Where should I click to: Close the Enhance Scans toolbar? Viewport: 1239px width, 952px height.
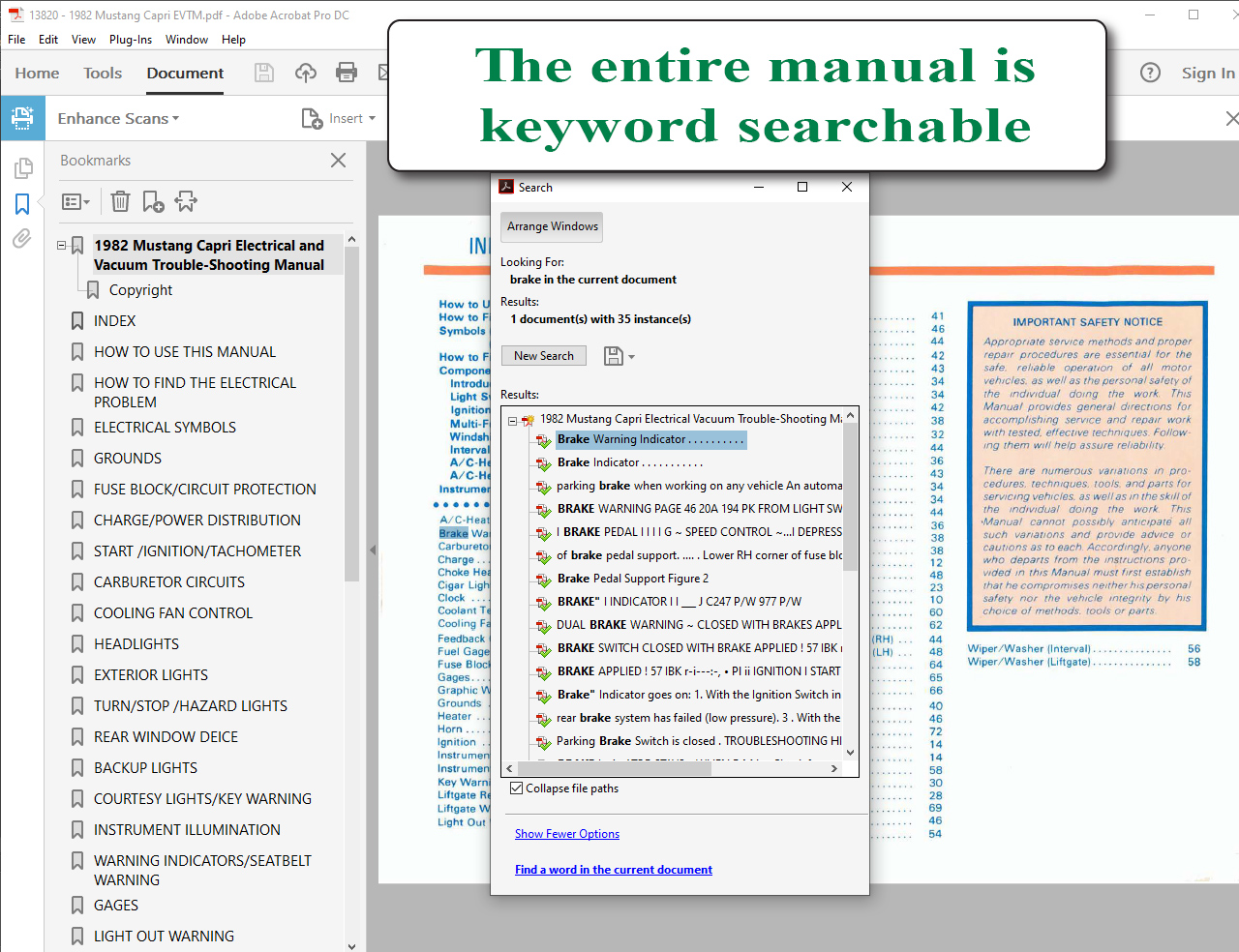[1231, 118]
